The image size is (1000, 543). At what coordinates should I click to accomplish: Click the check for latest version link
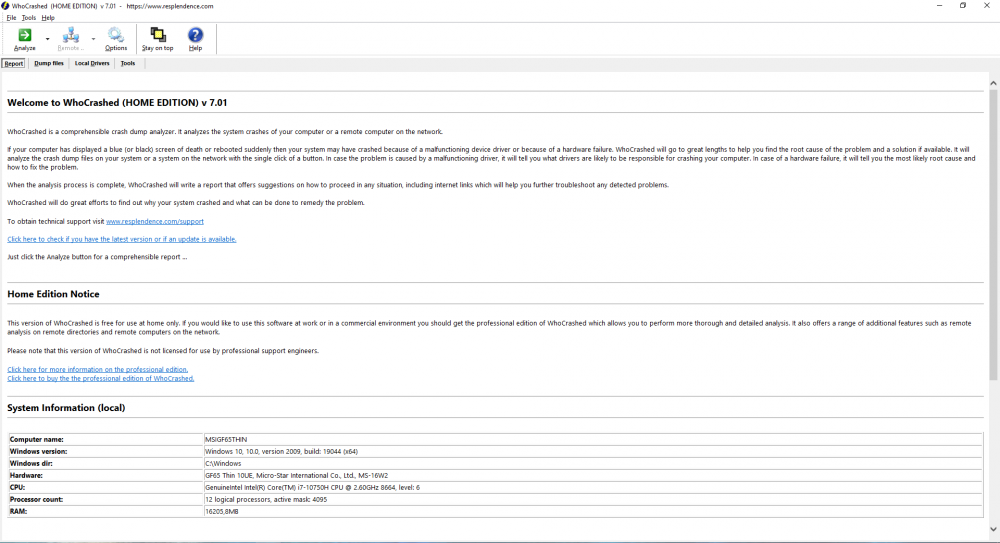coord(122,239)
